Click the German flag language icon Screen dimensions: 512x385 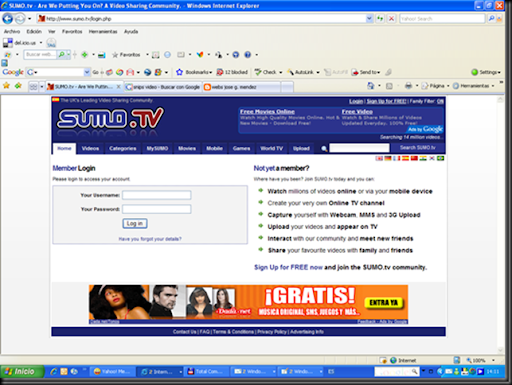coord(388,158)
